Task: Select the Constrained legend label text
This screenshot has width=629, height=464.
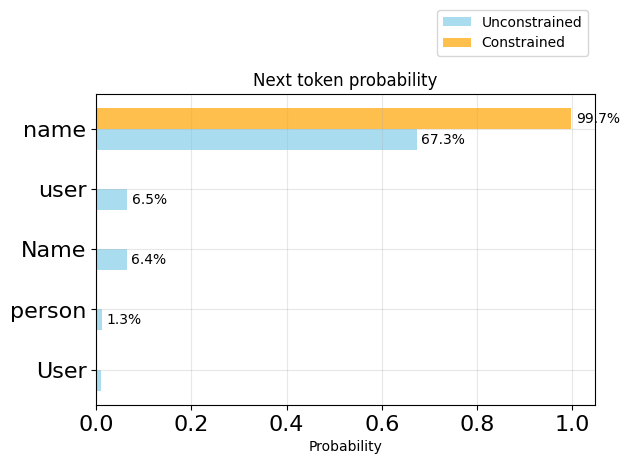Action: coord(523,42)
